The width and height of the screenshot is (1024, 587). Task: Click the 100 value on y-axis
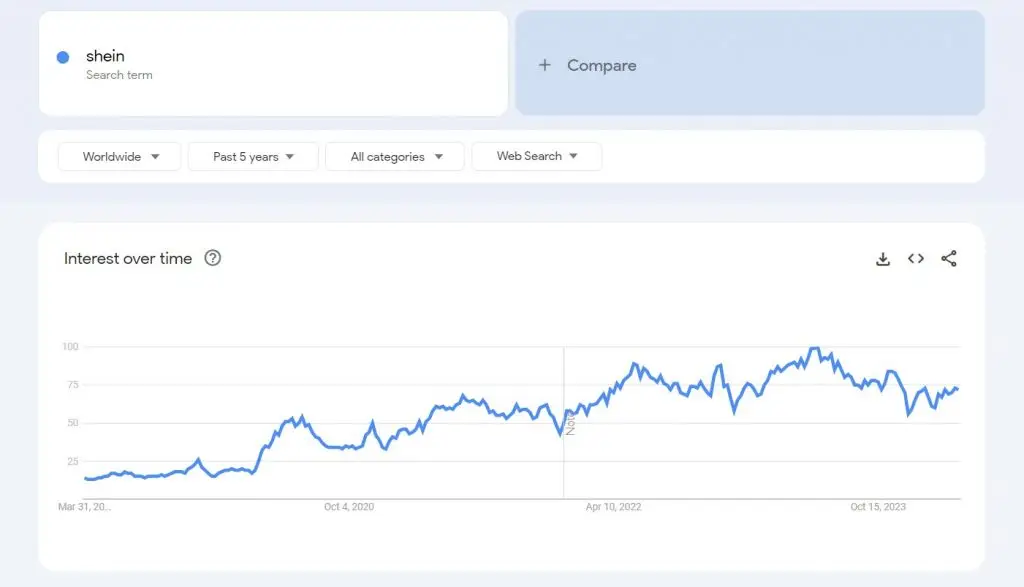click(70, 347)
